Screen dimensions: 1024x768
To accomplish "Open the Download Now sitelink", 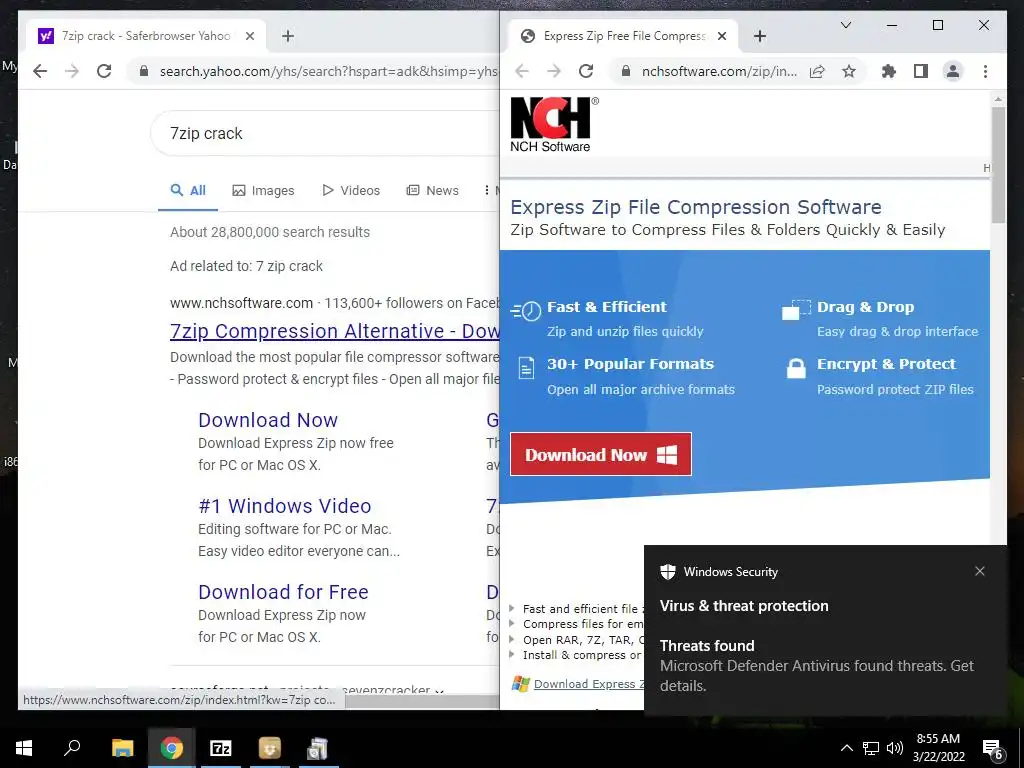I will [268, 420].
